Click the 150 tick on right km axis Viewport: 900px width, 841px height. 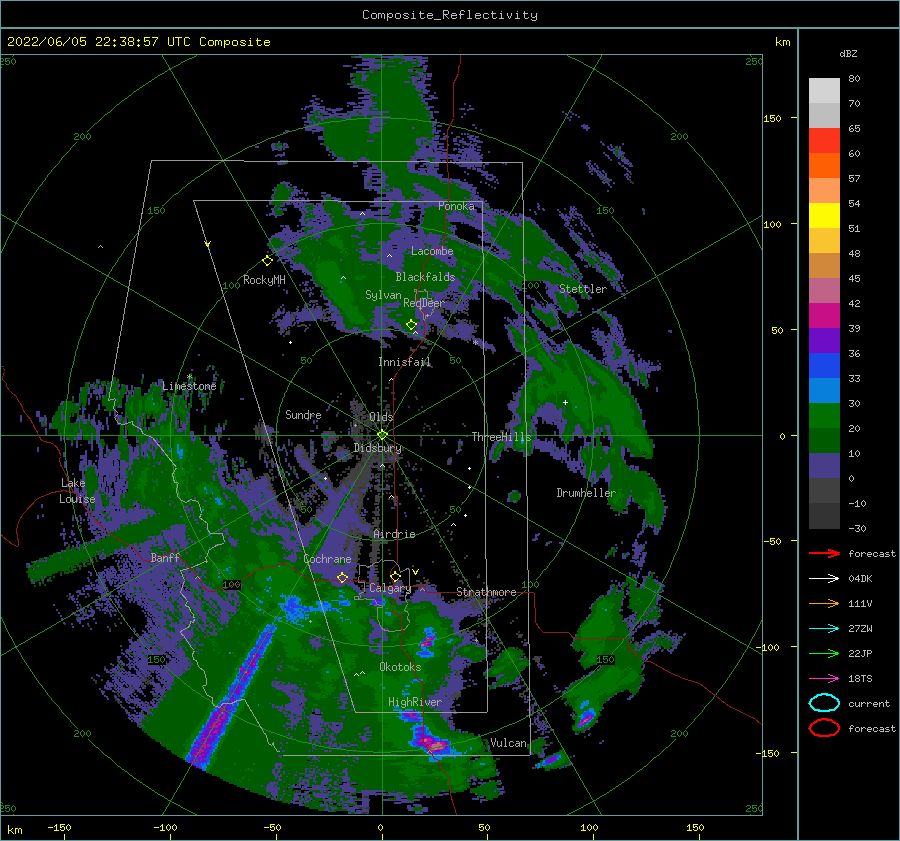click(x=772, y=118)
